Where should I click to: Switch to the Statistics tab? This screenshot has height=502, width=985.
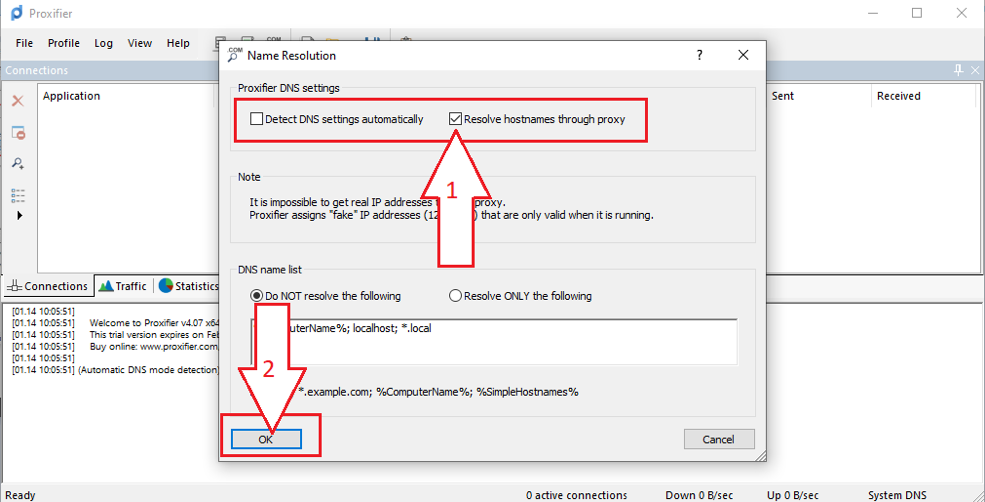tap(187, 286)
